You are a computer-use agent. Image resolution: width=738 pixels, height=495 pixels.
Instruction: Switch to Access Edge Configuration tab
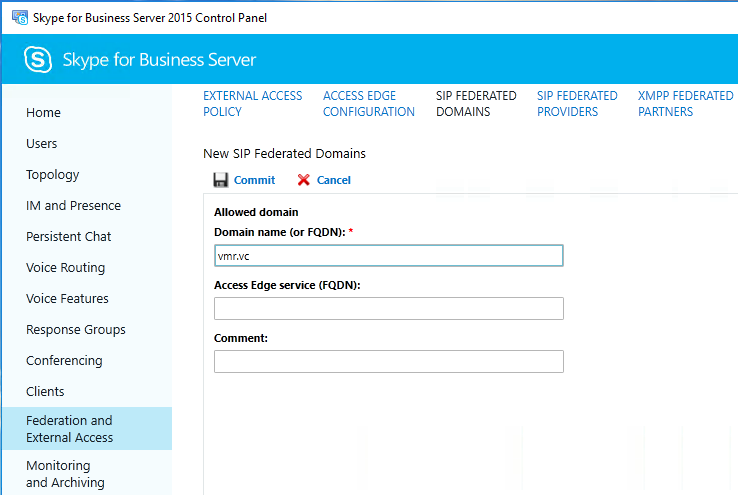[x=368, y=104]
